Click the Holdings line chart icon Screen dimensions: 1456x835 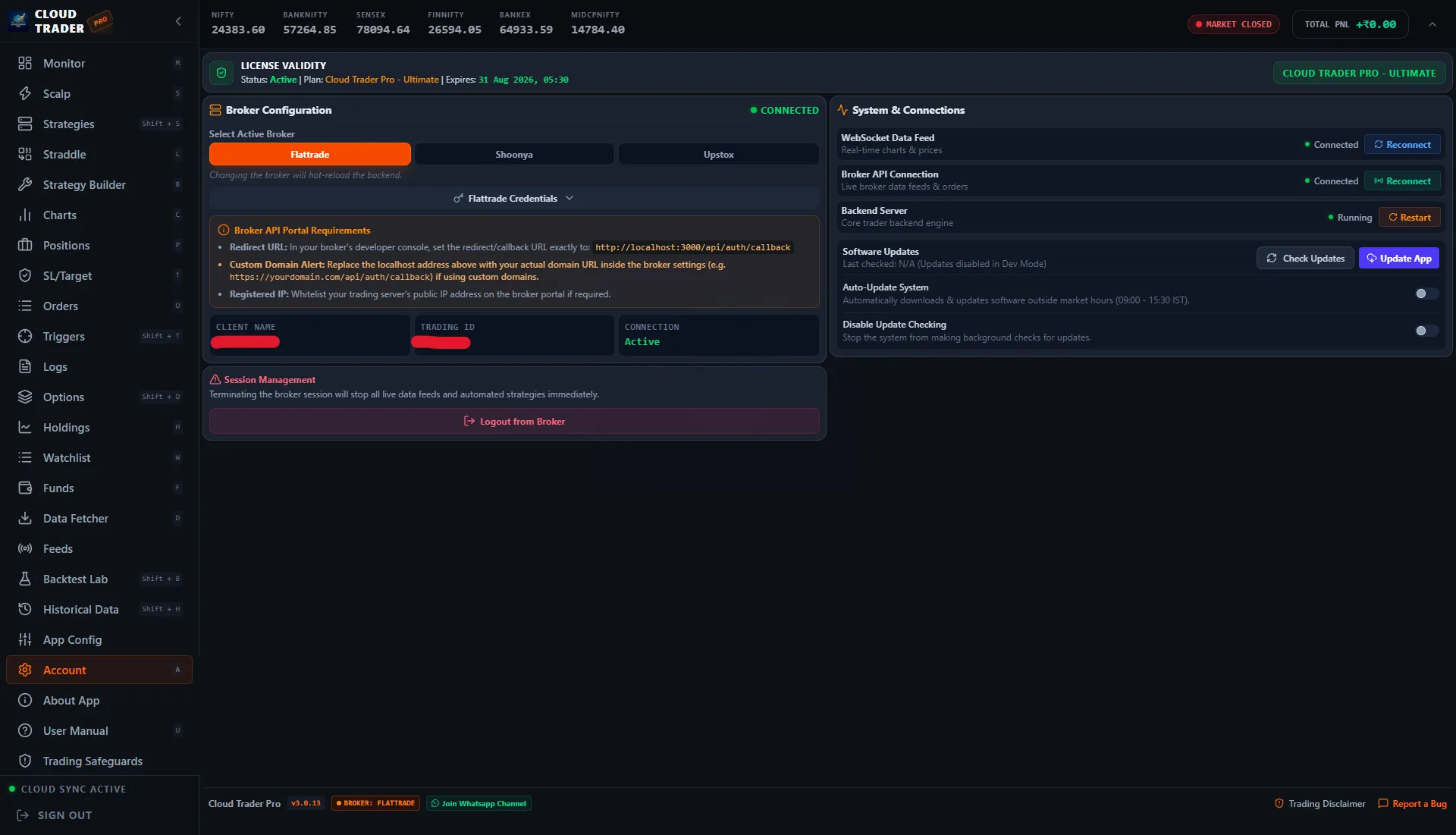pos(25,427)
